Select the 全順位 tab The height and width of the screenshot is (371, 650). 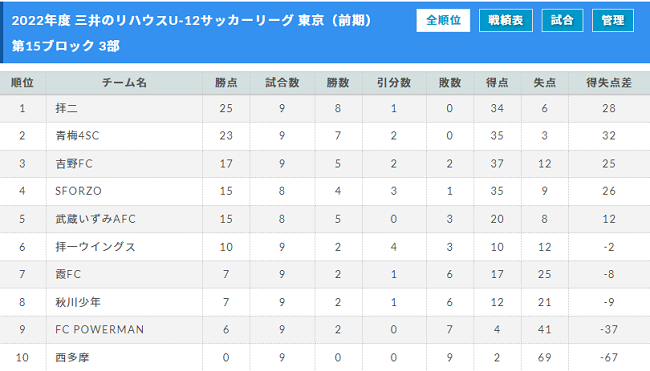click(x=443, y=20)
